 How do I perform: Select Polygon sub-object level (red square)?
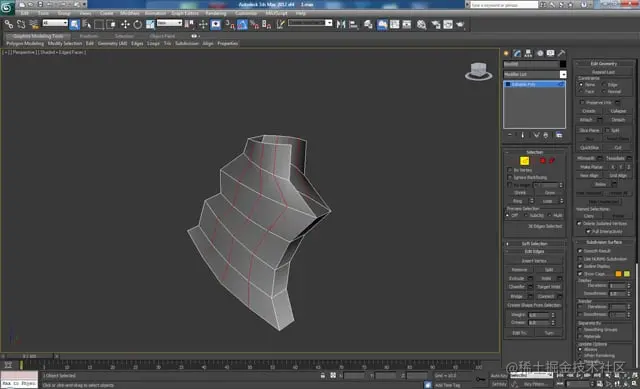tap(542, 161)
